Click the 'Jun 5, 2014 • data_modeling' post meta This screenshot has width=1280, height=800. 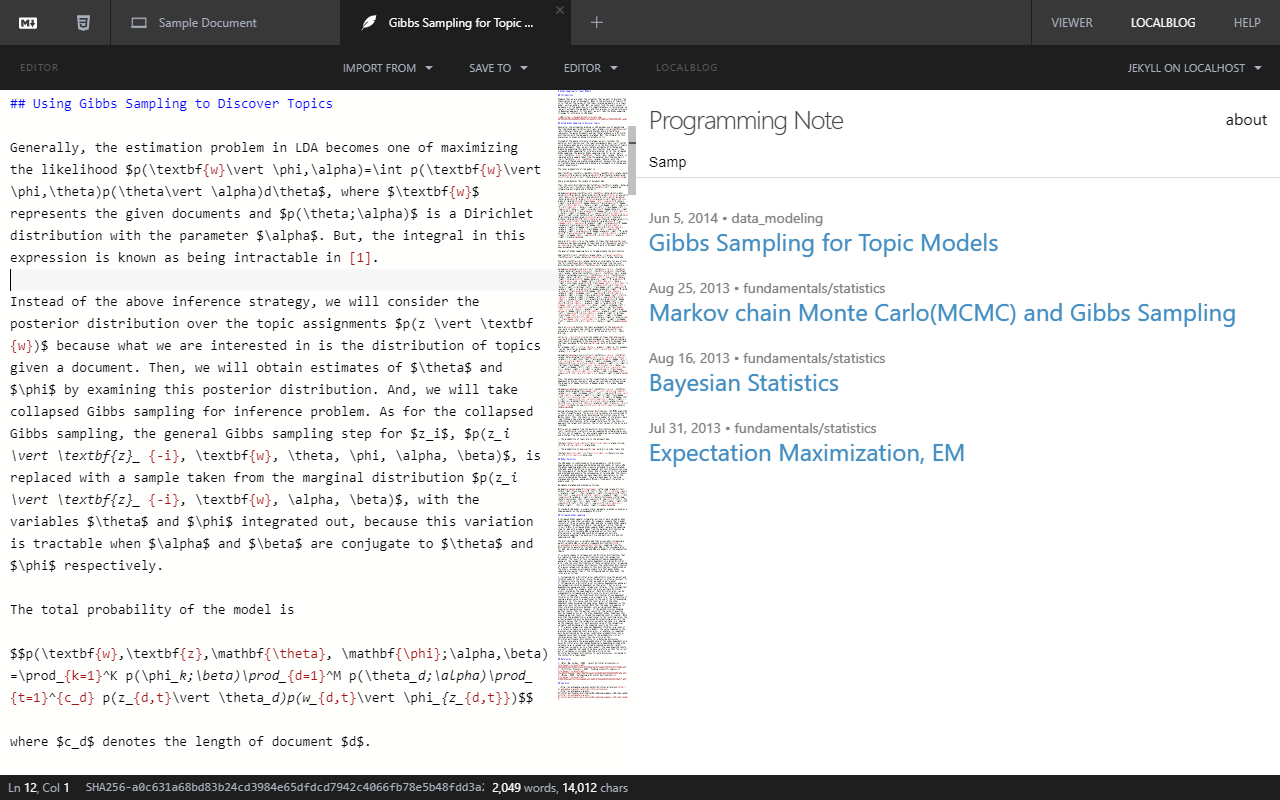736,218
